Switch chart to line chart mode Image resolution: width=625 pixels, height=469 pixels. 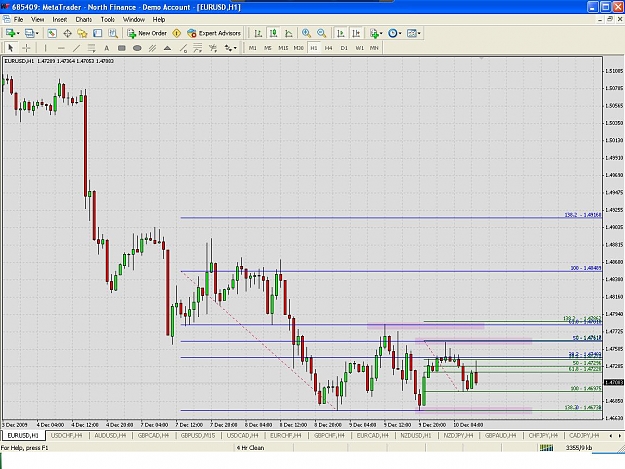(x=289, y=33)
